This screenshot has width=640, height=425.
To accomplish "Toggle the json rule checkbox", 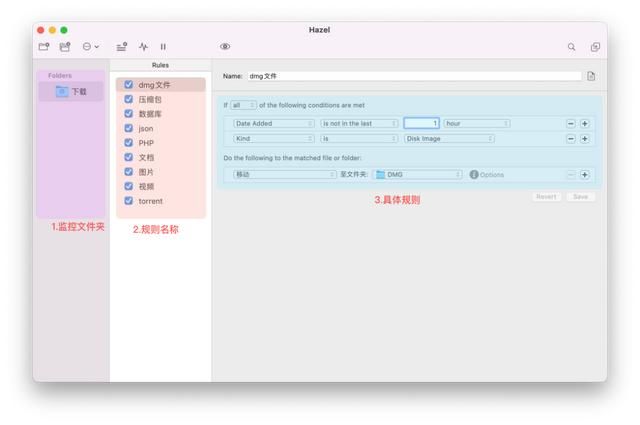I will (x=129, y=128).
